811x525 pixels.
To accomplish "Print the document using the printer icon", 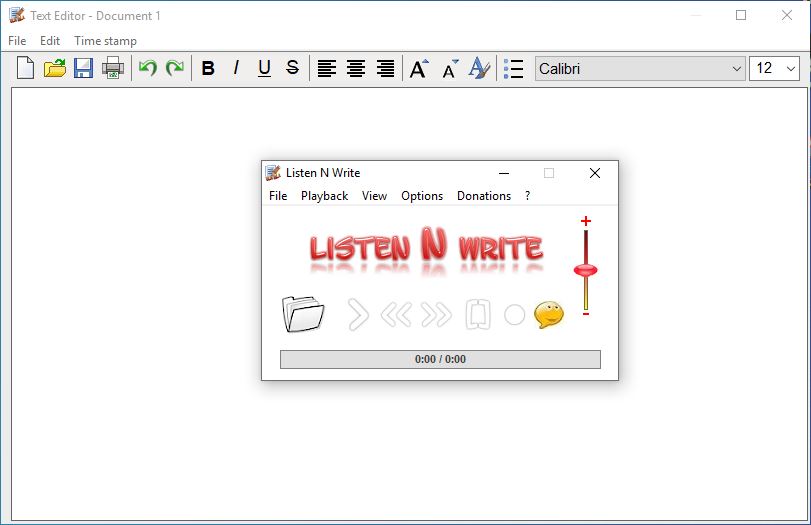I will click(x=113, y=68).
